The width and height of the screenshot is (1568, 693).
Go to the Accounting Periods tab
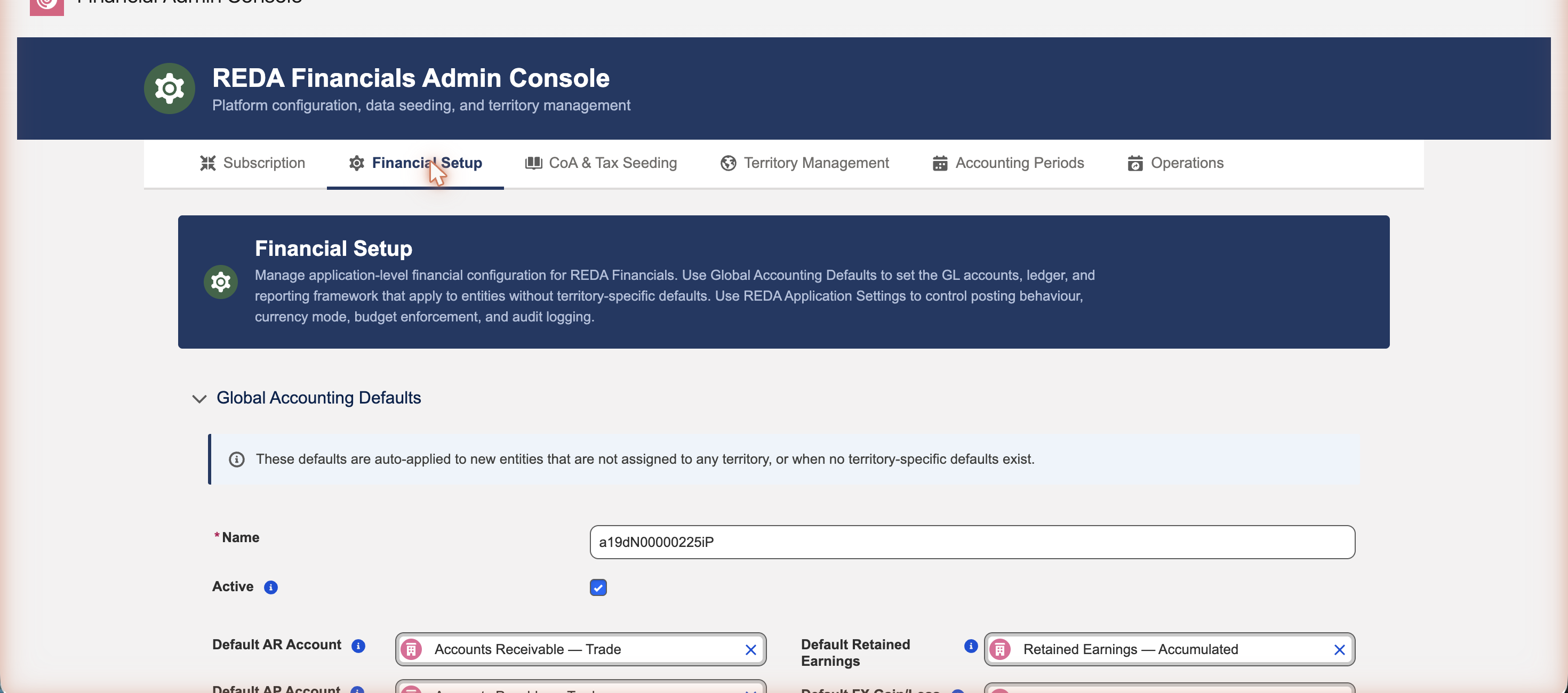click(1008, 163)
